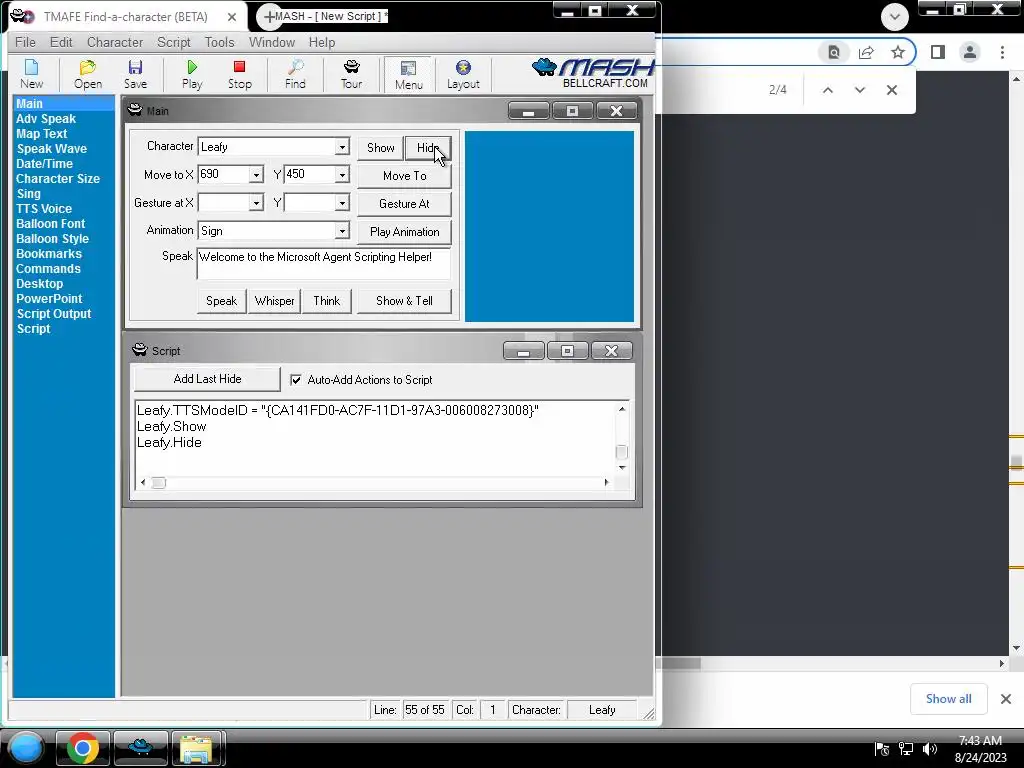
Task: Expand the Gesture at X dropdown
Action: [256, 203]
